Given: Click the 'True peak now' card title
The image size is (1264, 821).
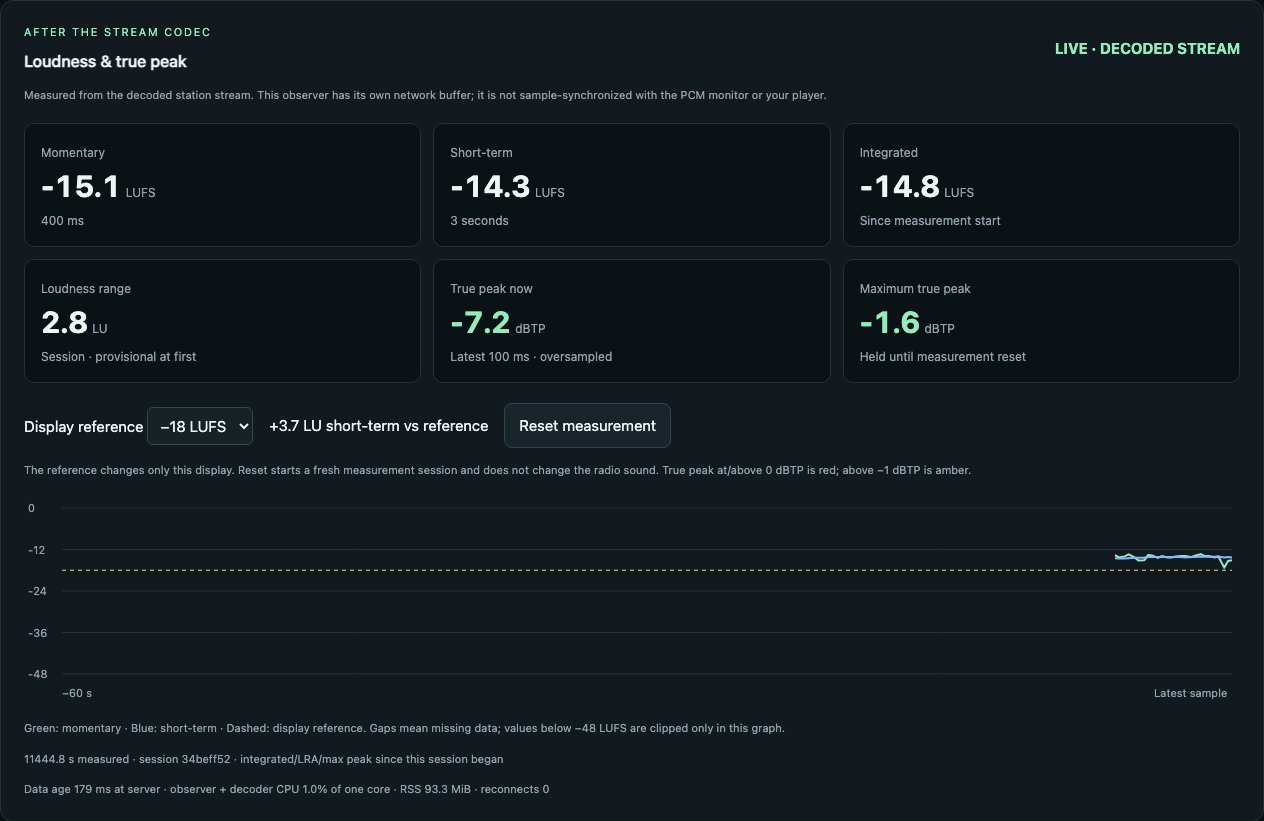Looking at the screenshot, I should point(491,289).
